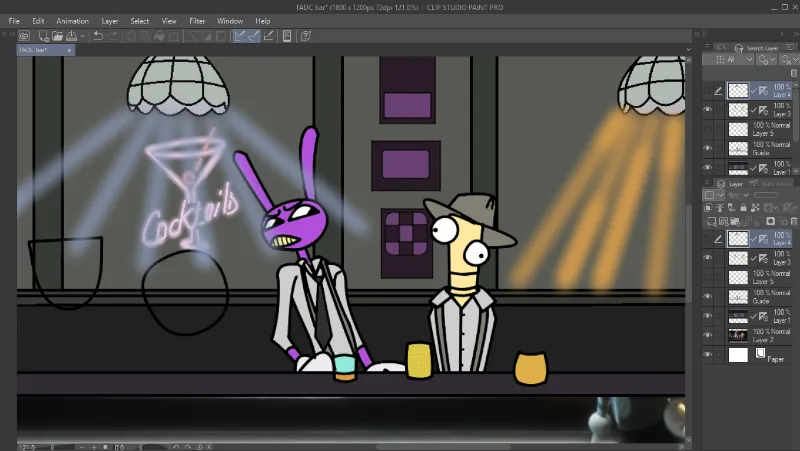
Task: Click the Clip Studio launcher icon in the toolbar
Action: coord(24,36)
